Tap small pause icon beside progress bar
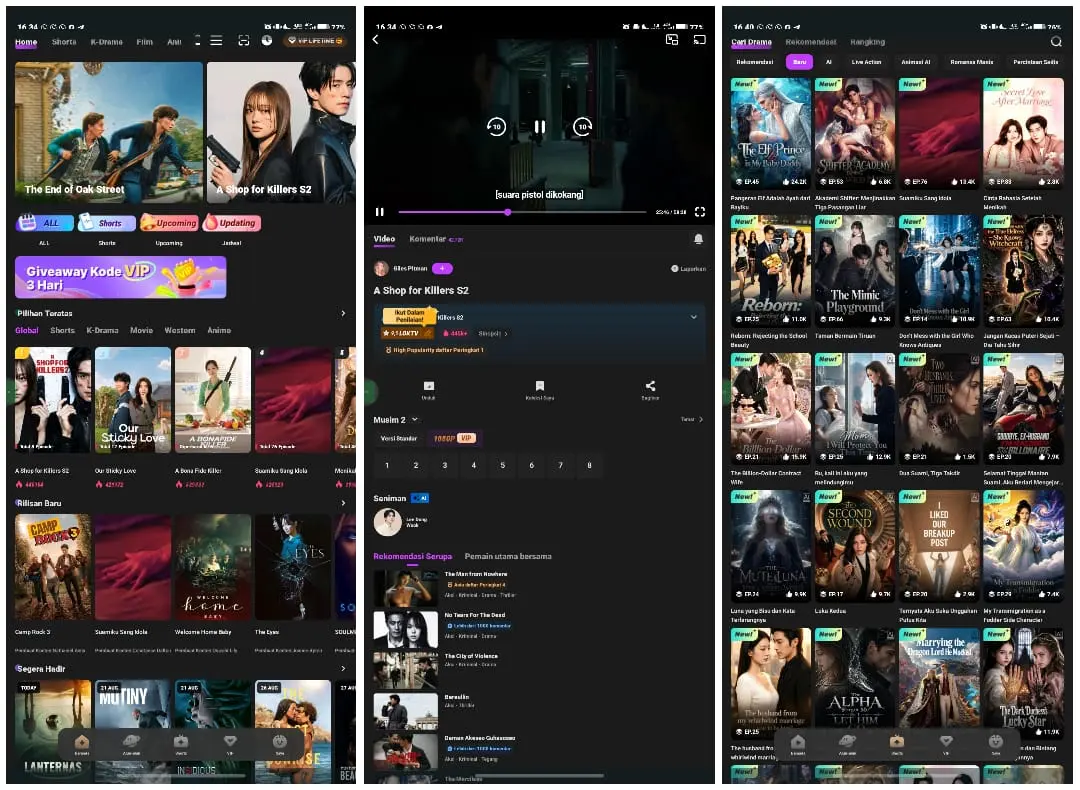This screenshot has width=1080, height=790. (380, 212)
